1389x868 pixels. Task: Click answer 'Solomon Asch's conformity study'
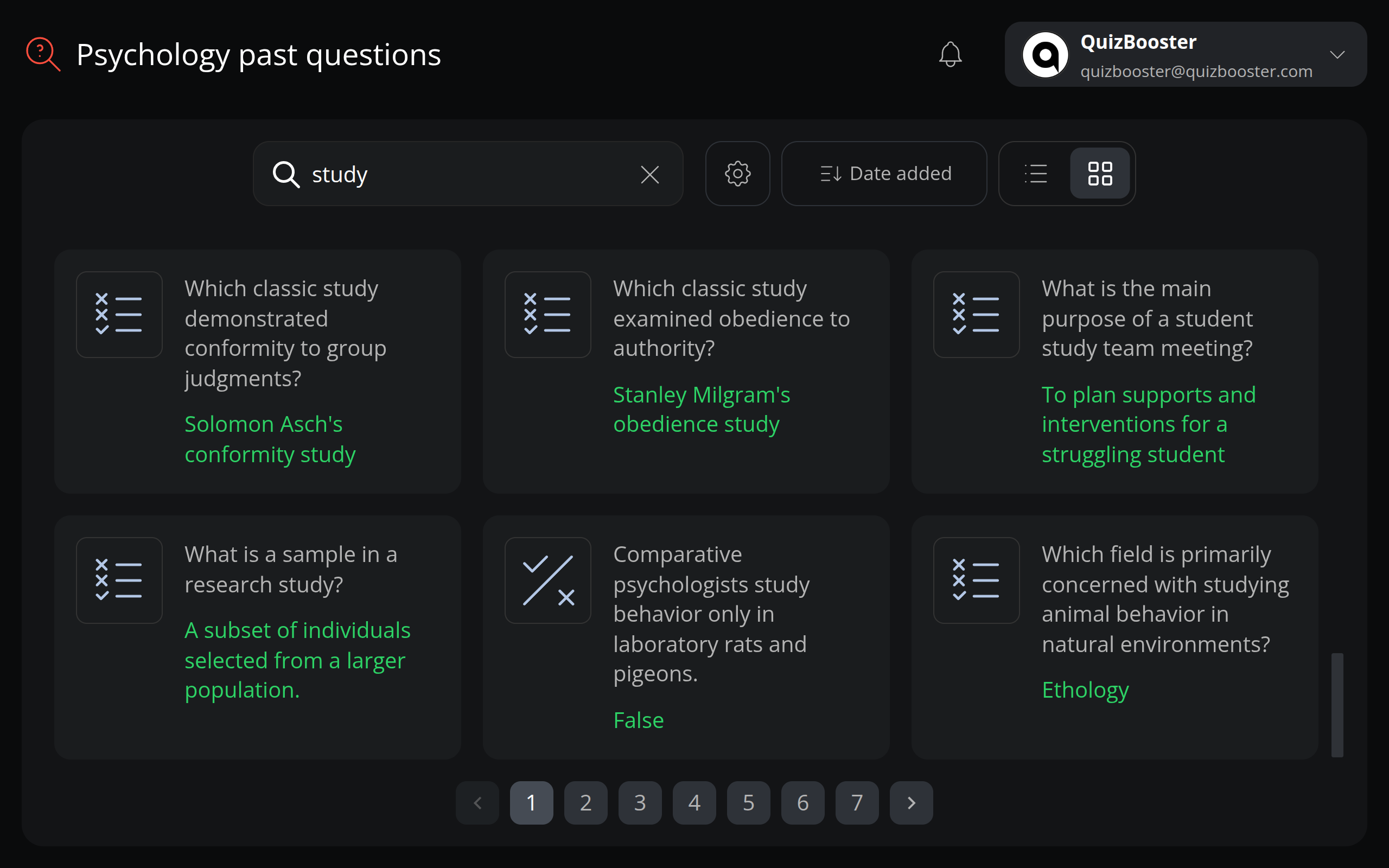(x=270, y=439)
